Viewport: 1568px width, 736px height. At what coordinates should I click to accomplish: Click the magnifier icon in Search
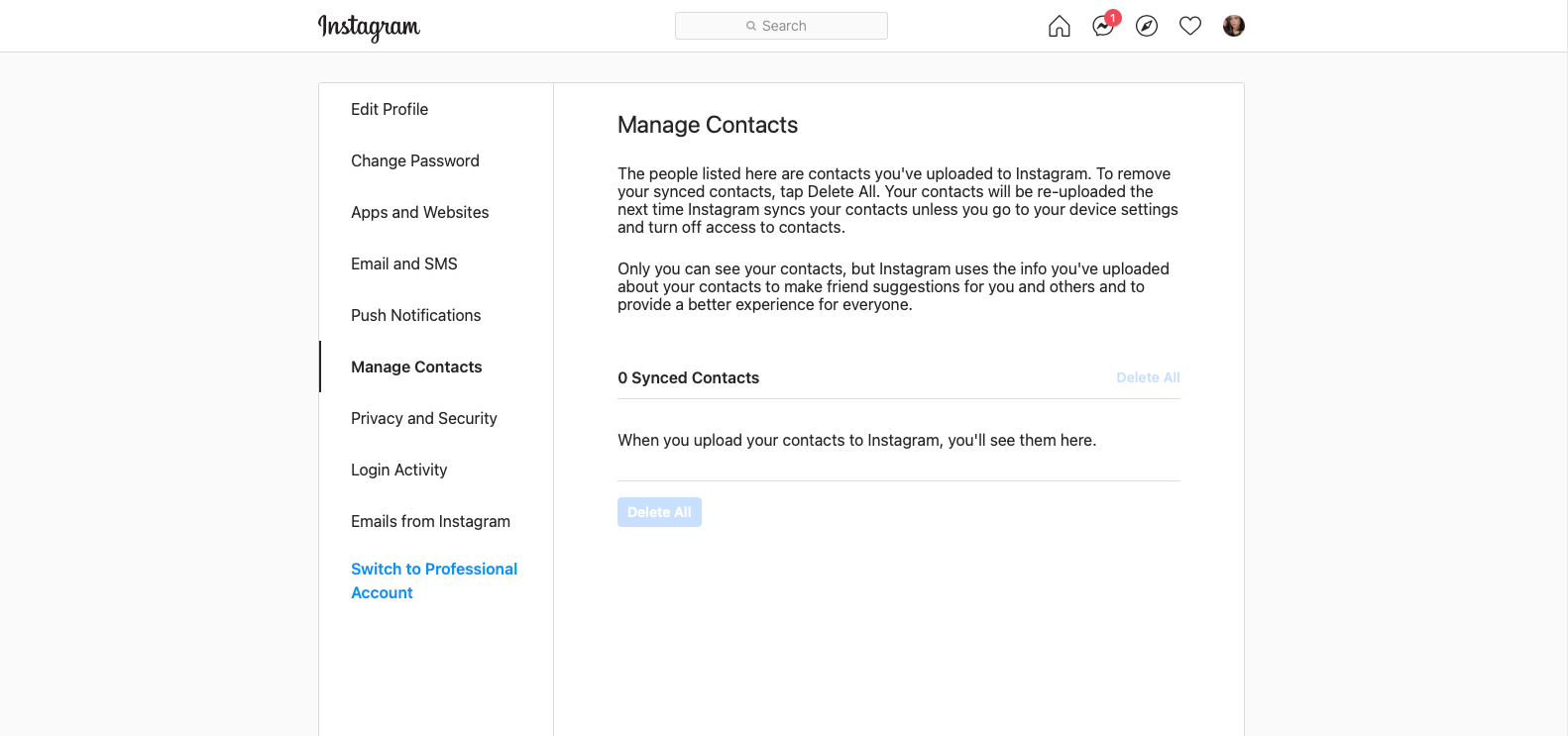(751, 26)
